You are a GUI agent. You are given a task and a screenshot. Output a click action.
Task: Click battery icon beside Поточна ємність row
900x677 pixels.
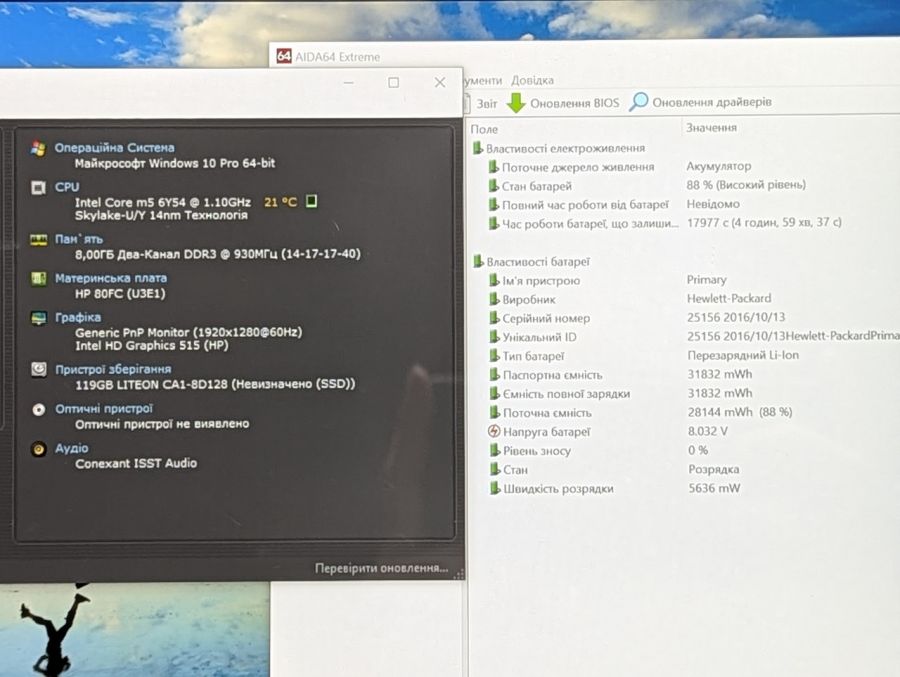coord(494,412)
